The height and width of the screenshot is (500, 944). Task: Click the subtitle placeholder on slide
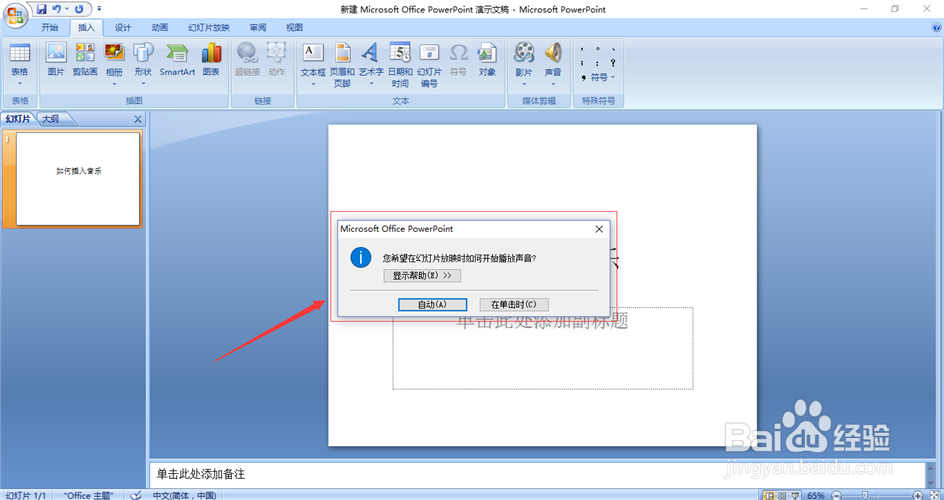pos(542,348)
